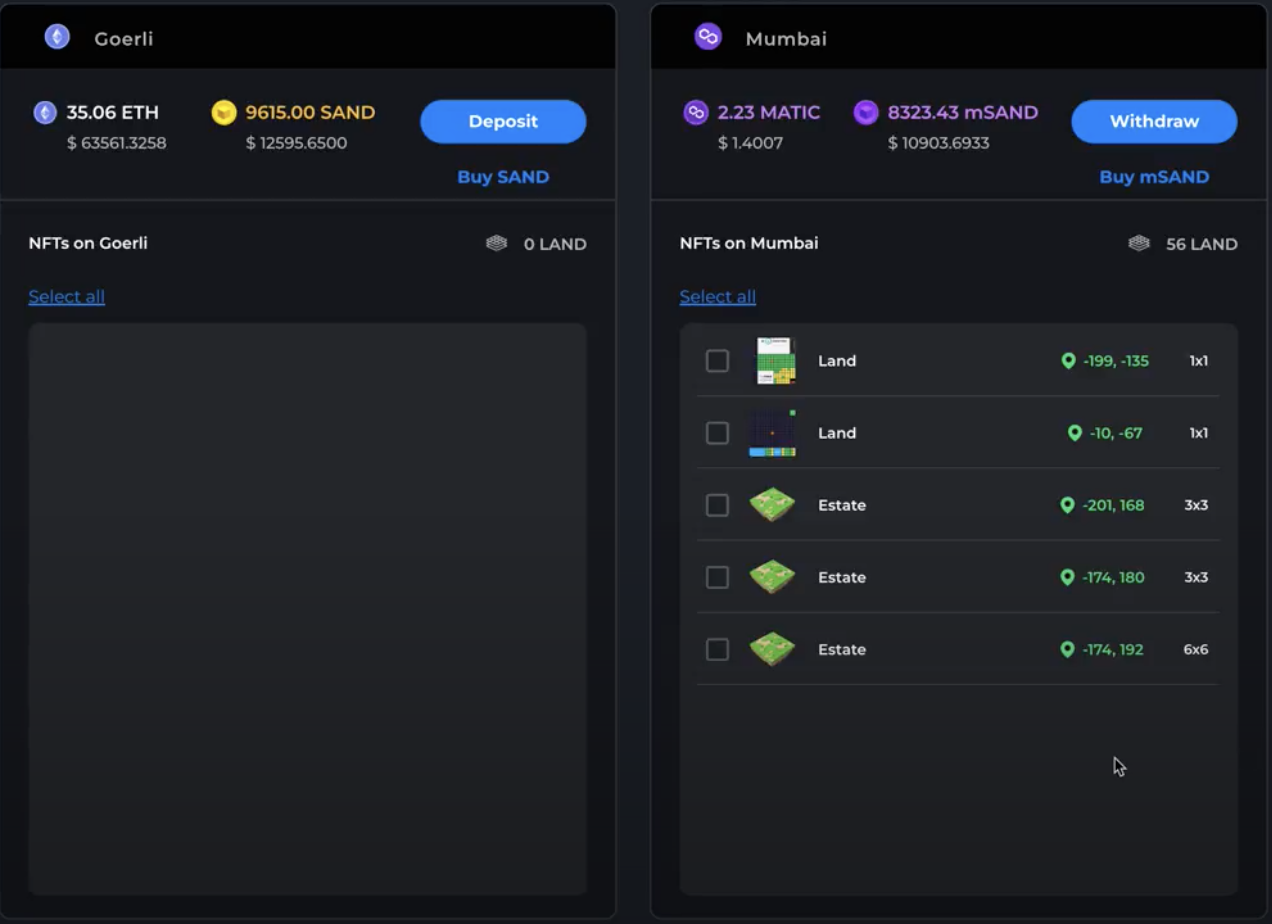Image resolution: width=1272 pixels, height=924 pixels.
Task: Click the location pin for -174, 192
Action: point(1068,650)
